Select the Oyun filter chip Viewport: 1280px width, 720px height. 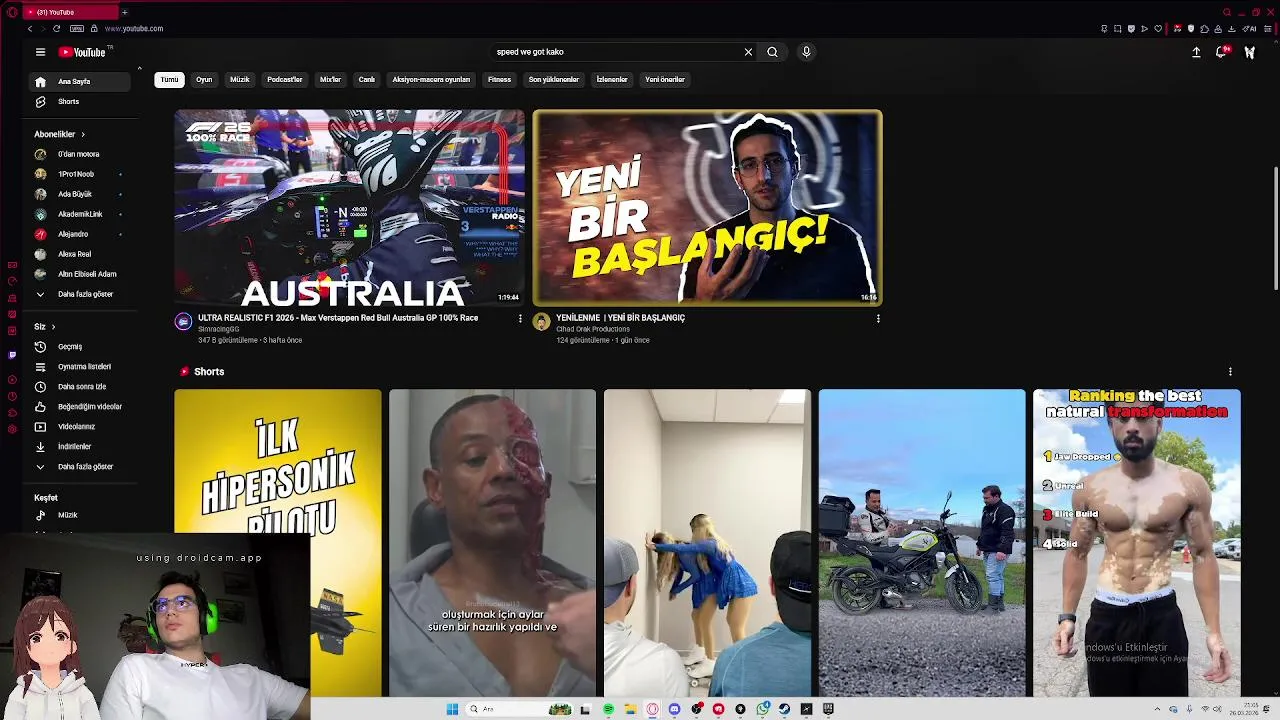pyautogui.click(x=204, y=80)
